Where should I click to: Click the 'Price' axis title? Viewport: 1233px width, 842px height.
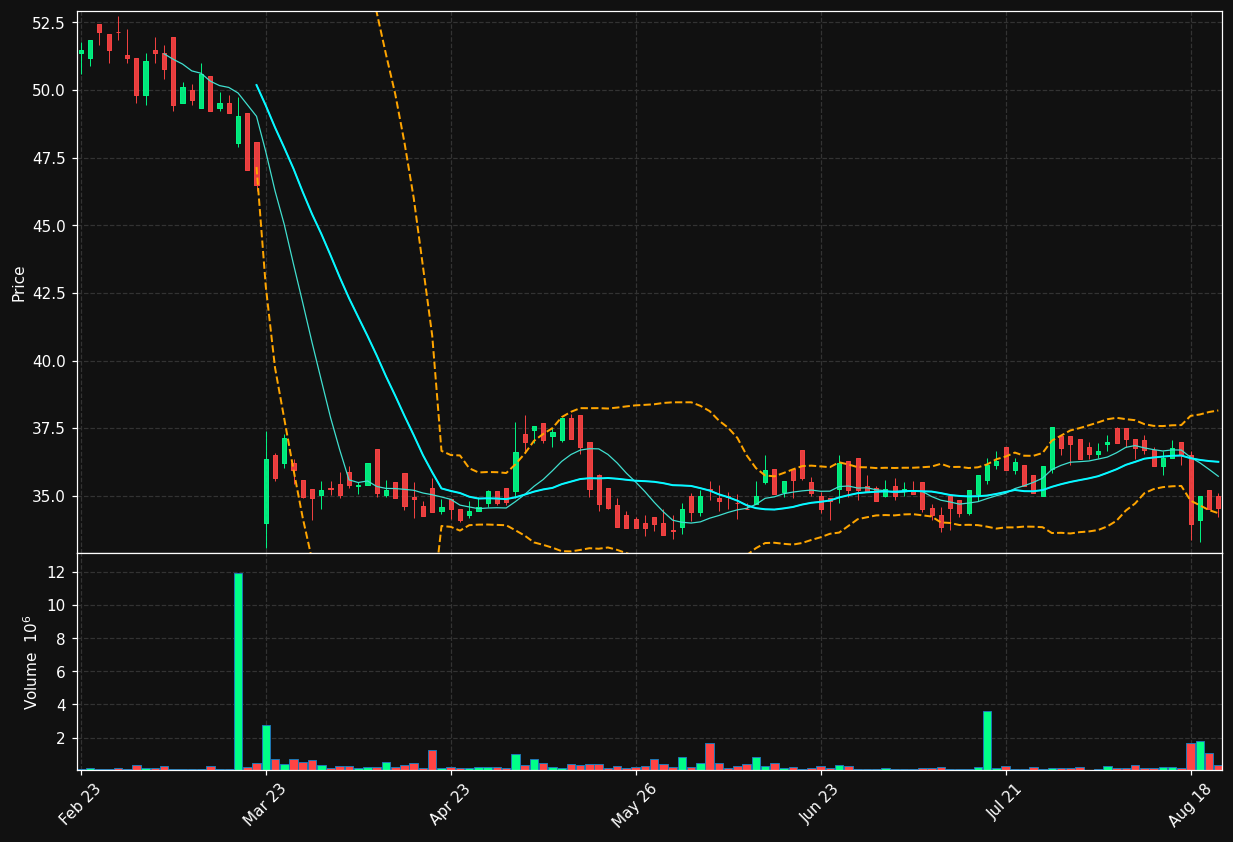coord(19,283)
